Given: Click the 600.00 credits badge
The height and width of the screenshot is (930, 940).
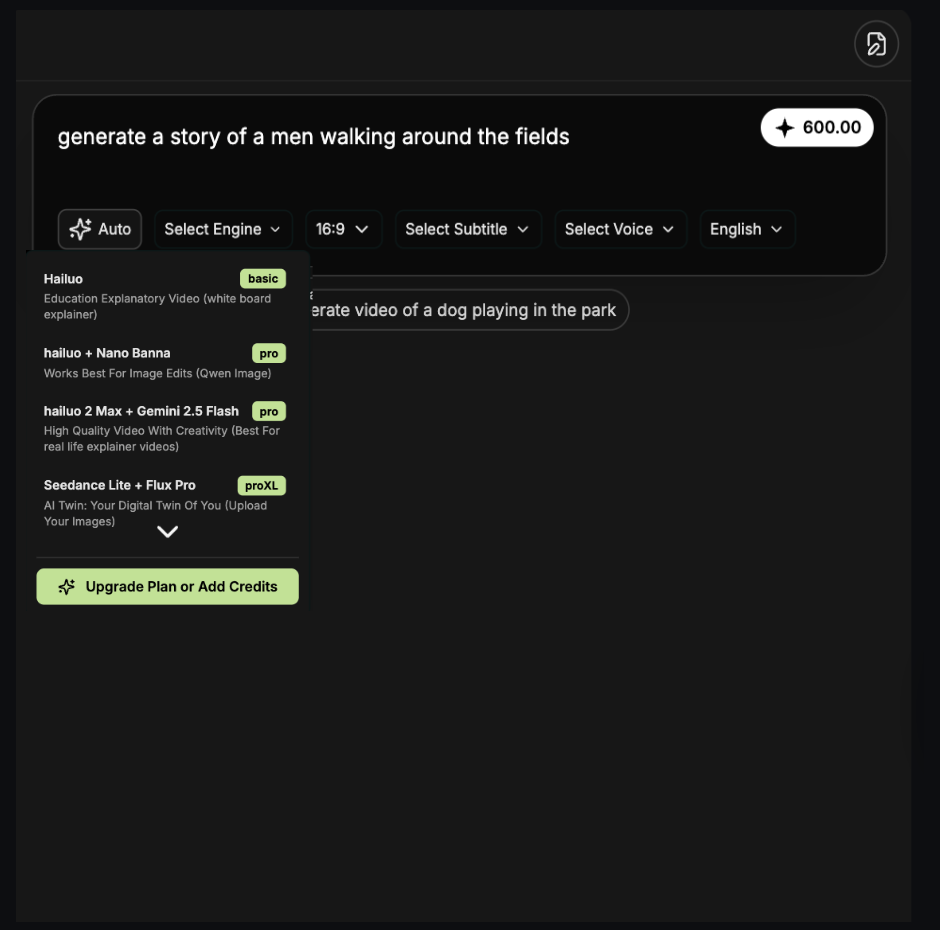Looking at the screenshot, I should point(817,128).
